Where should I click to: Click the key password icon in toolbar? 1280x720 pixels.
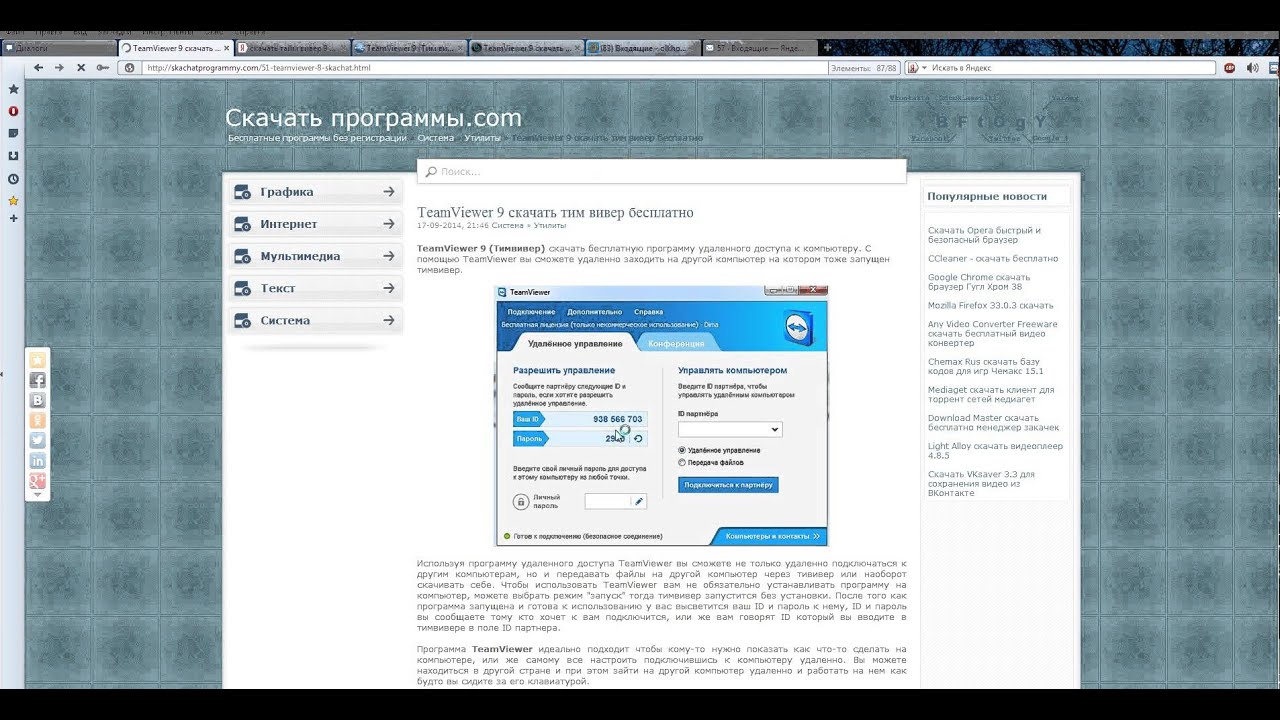[x=102, y=68]
